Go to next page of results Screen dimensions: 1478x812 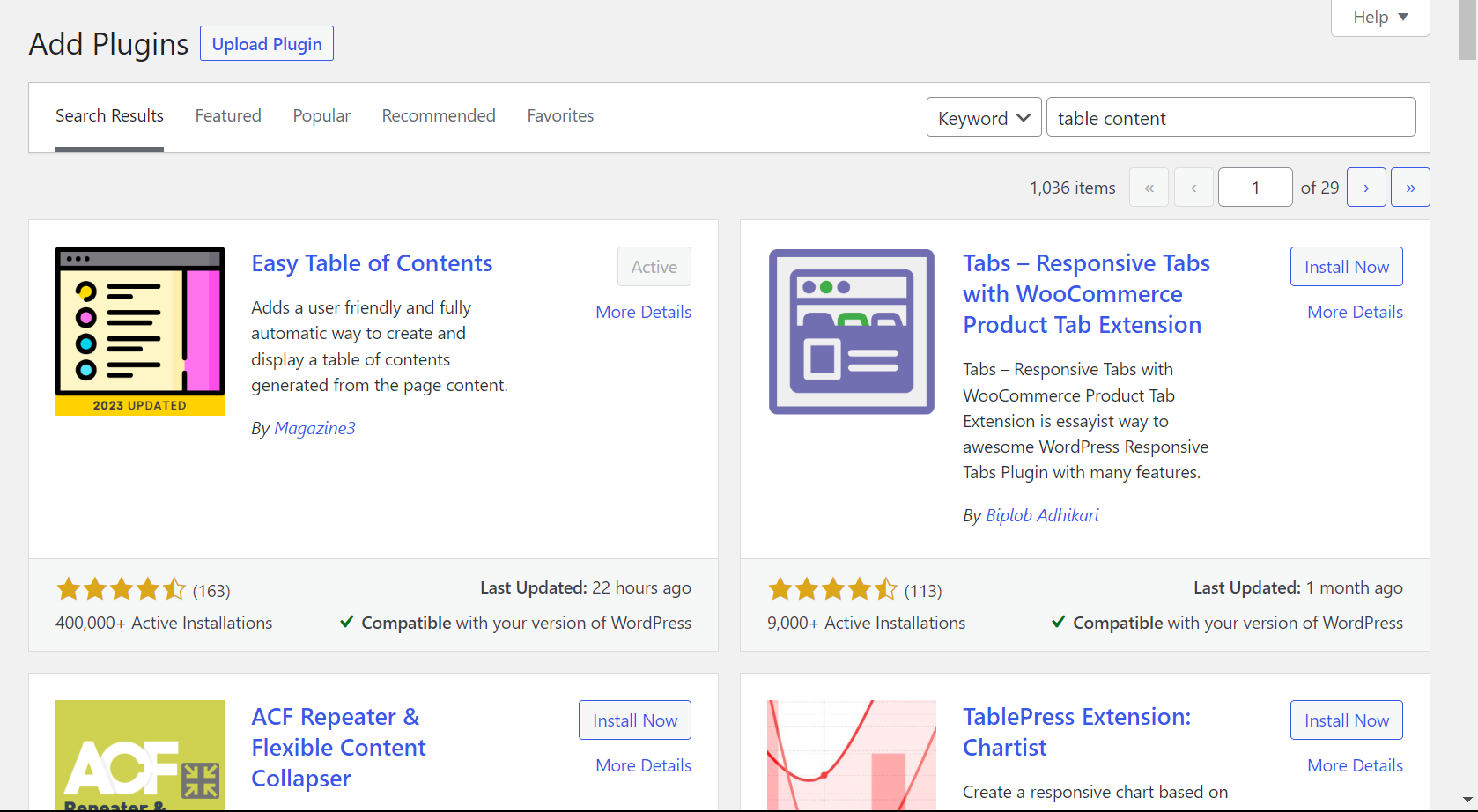coord(1366,188)
